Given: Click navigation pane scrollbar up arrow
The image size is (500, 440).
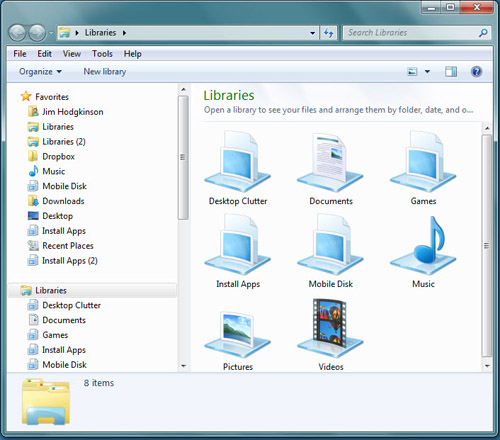Looking at the screenshot, I should [x=183, y=89].
